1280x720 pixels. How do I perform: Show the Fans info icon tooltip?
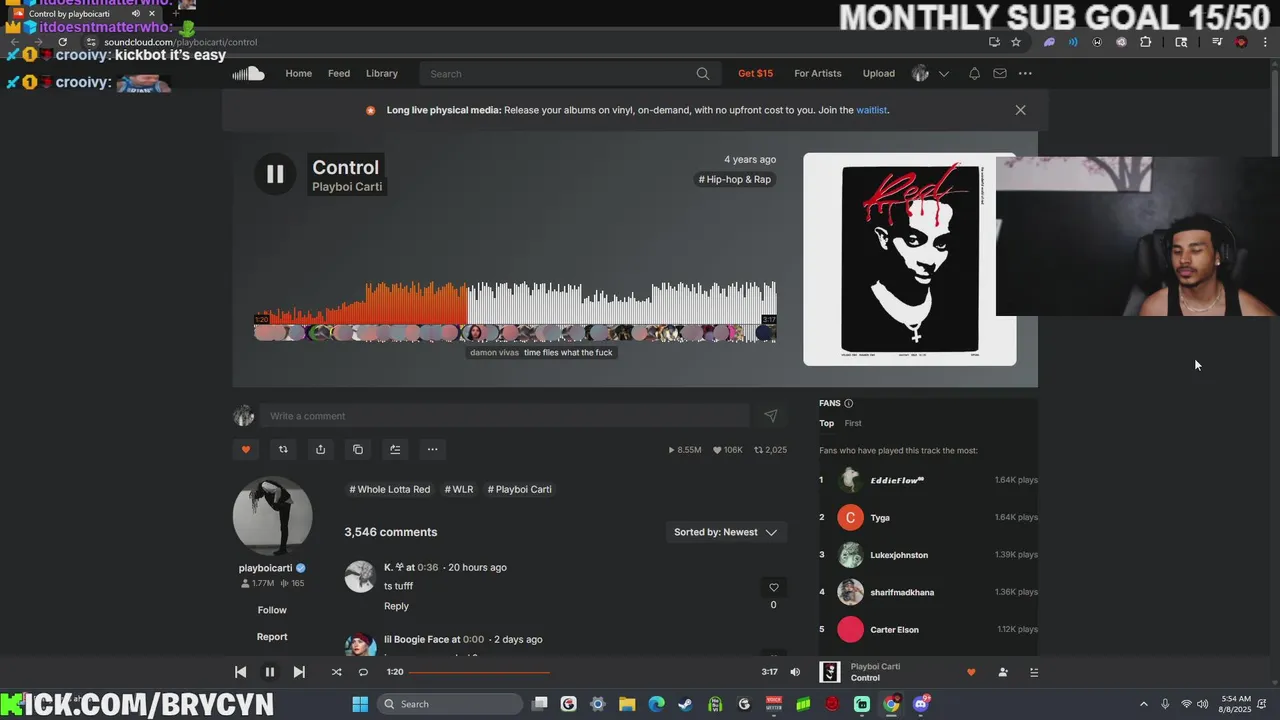click(849, 403)
